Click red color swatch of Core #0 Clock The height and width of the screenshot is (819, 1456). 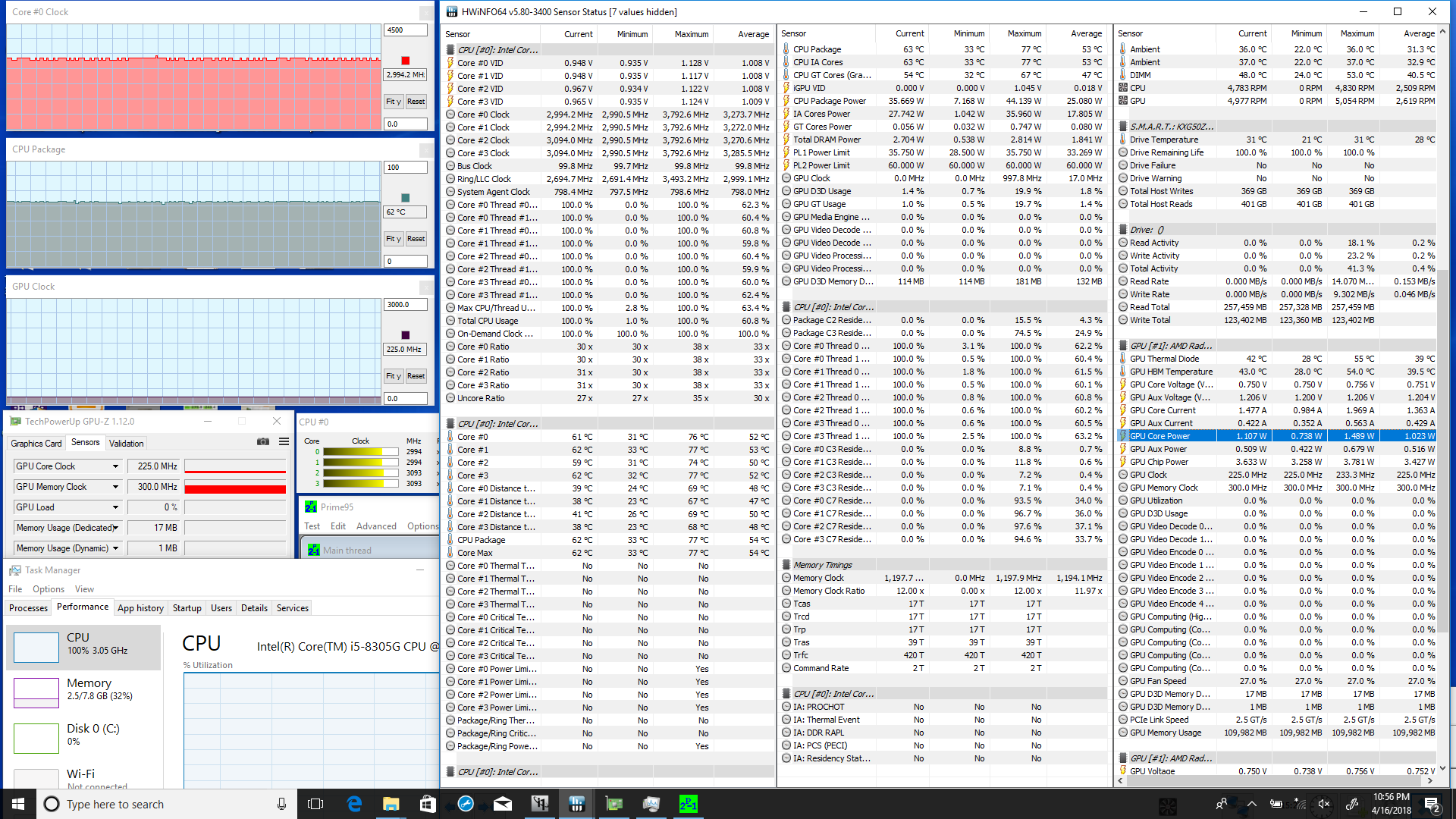click(405, 61)
